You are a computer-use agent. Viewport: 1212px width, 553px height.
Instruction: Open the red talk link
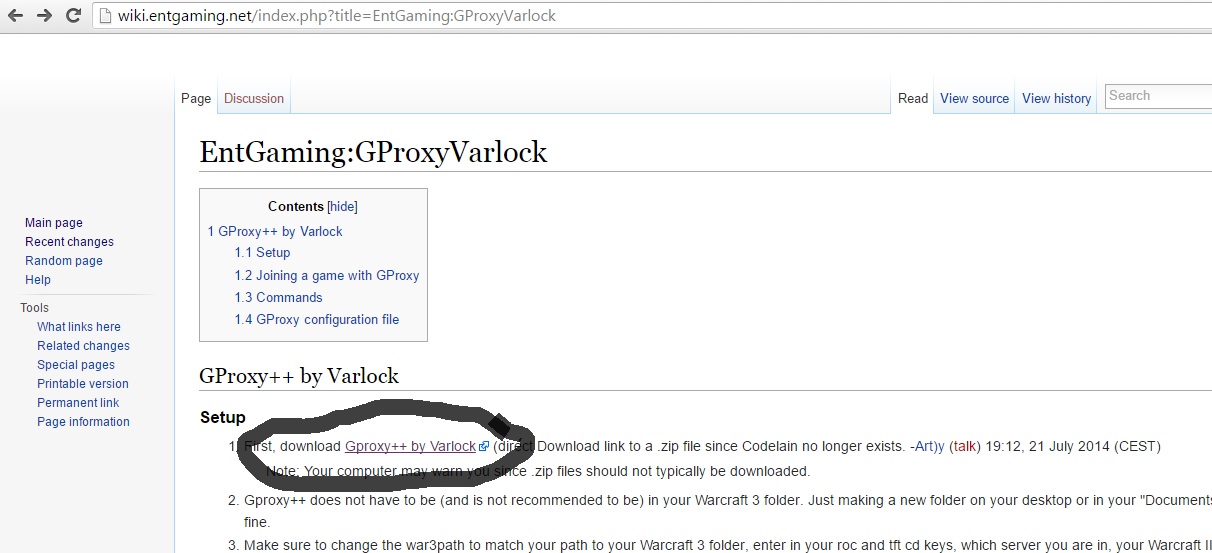click(x=965, y=447)
